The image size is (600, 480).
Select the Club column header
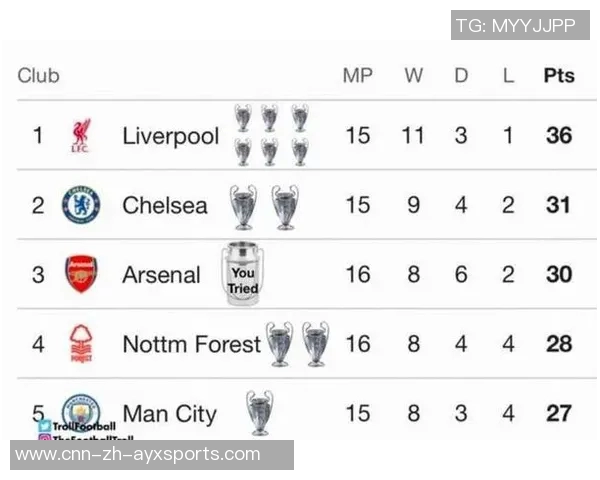click(39, 75)
